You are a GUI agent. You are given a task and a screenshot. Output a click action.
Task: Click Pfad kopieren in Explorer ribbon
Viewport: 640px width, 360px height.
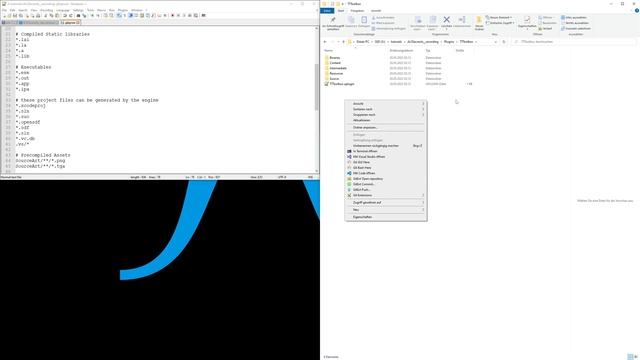point(383,23)
